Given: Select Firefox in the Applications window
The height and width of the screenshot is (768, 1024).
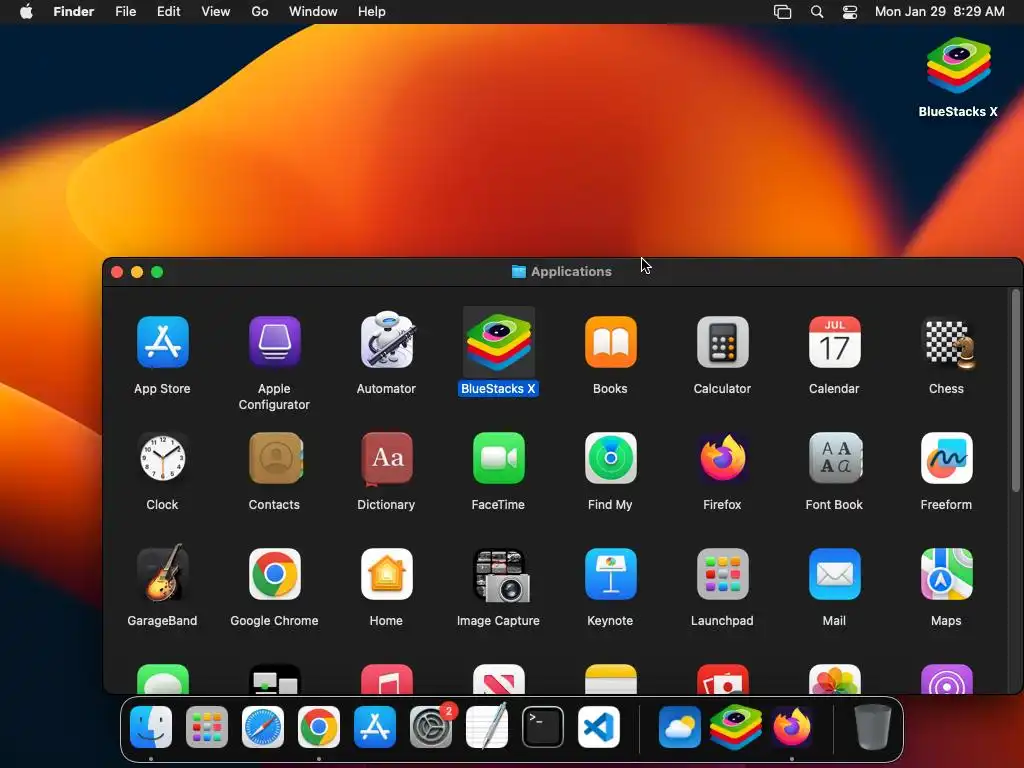Looking at the screenshot, I should point(722,458).
